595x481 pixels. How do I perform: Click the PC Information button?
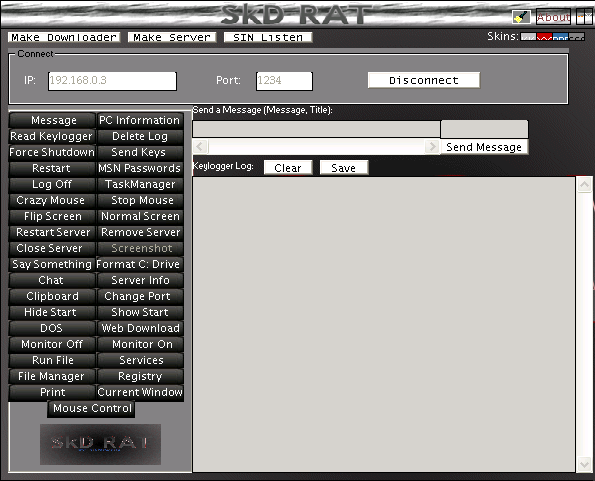pyautogui.click(x=140, y=120)
